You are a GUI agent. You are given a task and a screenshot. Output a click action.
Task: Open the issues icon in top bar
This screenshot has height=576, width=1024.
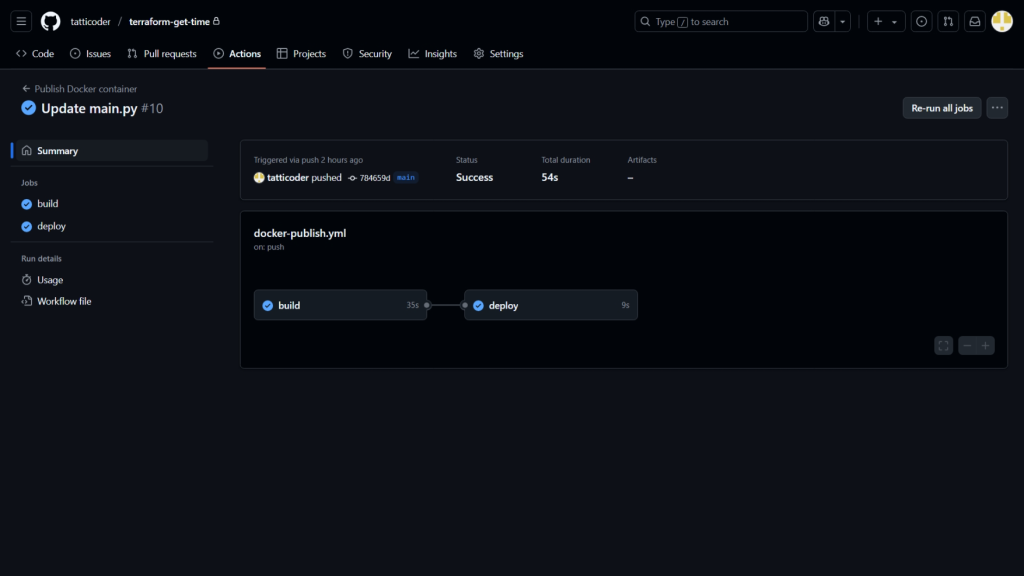click(921, 21)
